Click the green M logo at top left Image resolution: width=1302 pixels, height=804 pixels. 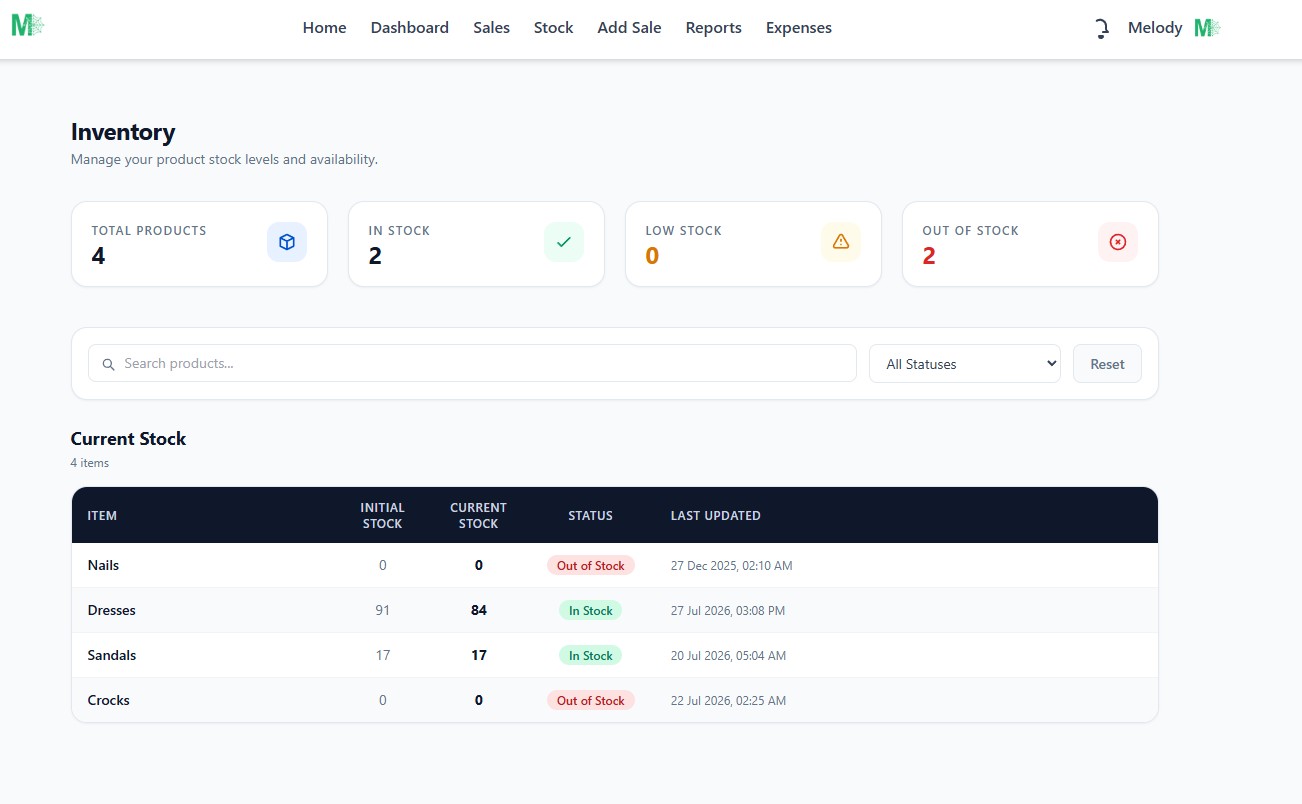tap(27, 27)
